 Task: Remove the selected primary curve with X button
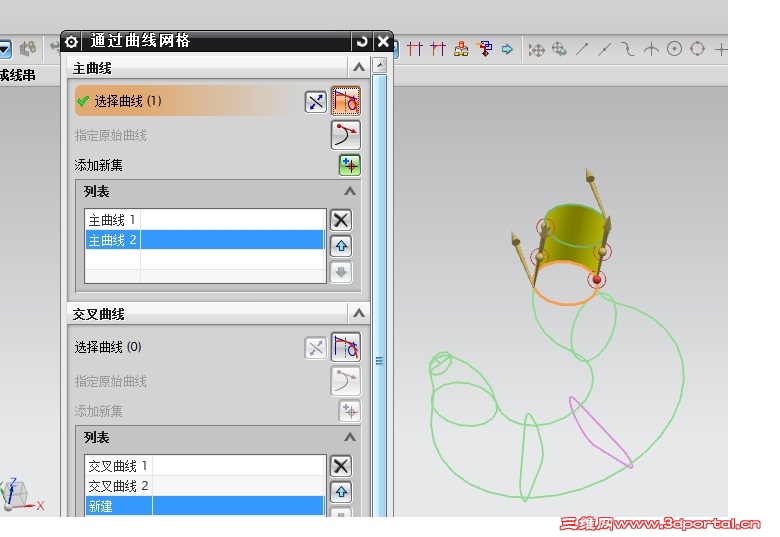click(x=341, y=220)
